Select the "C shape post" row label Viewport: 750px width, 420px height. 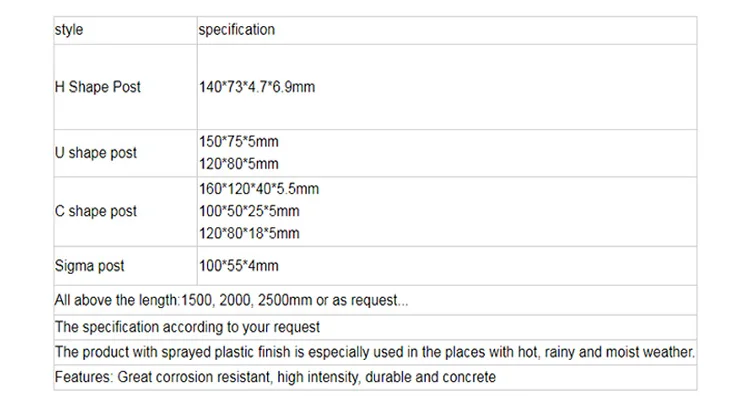coord(96,211)
